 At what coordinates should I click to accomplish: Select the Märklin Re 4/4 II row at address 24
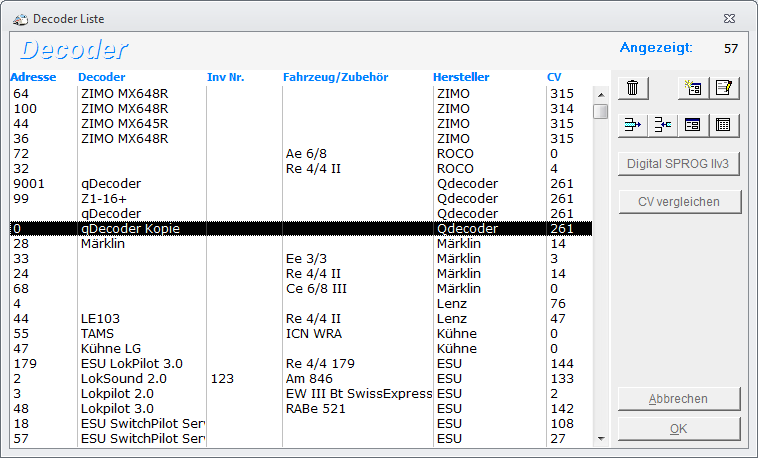tap(301, 274)
